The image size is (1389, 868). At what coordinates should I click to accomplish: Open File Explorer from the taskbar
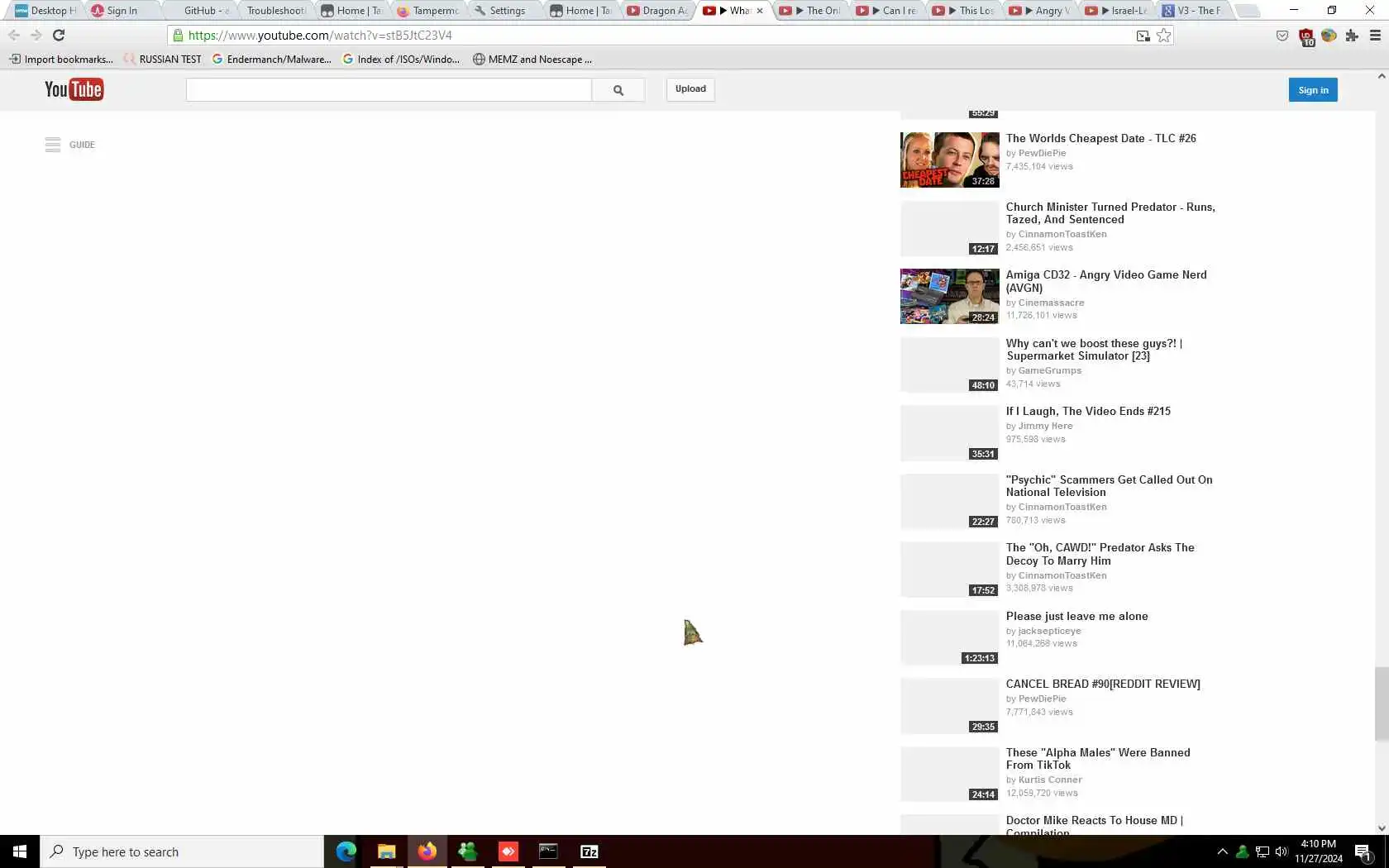pos(386,851)
